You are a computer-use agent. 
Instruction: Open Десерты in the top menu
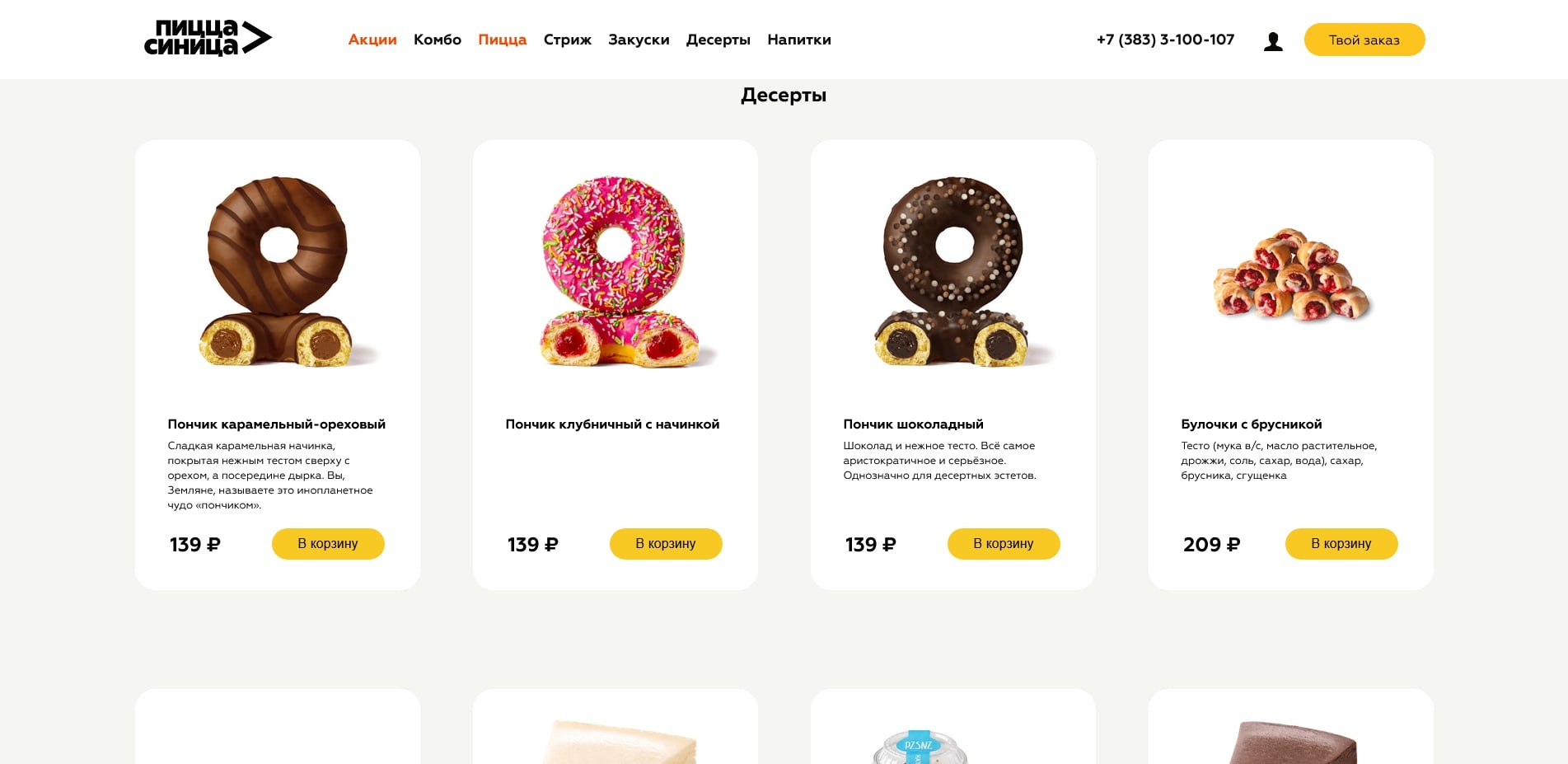pyautogui.click(x=718, y=40)
